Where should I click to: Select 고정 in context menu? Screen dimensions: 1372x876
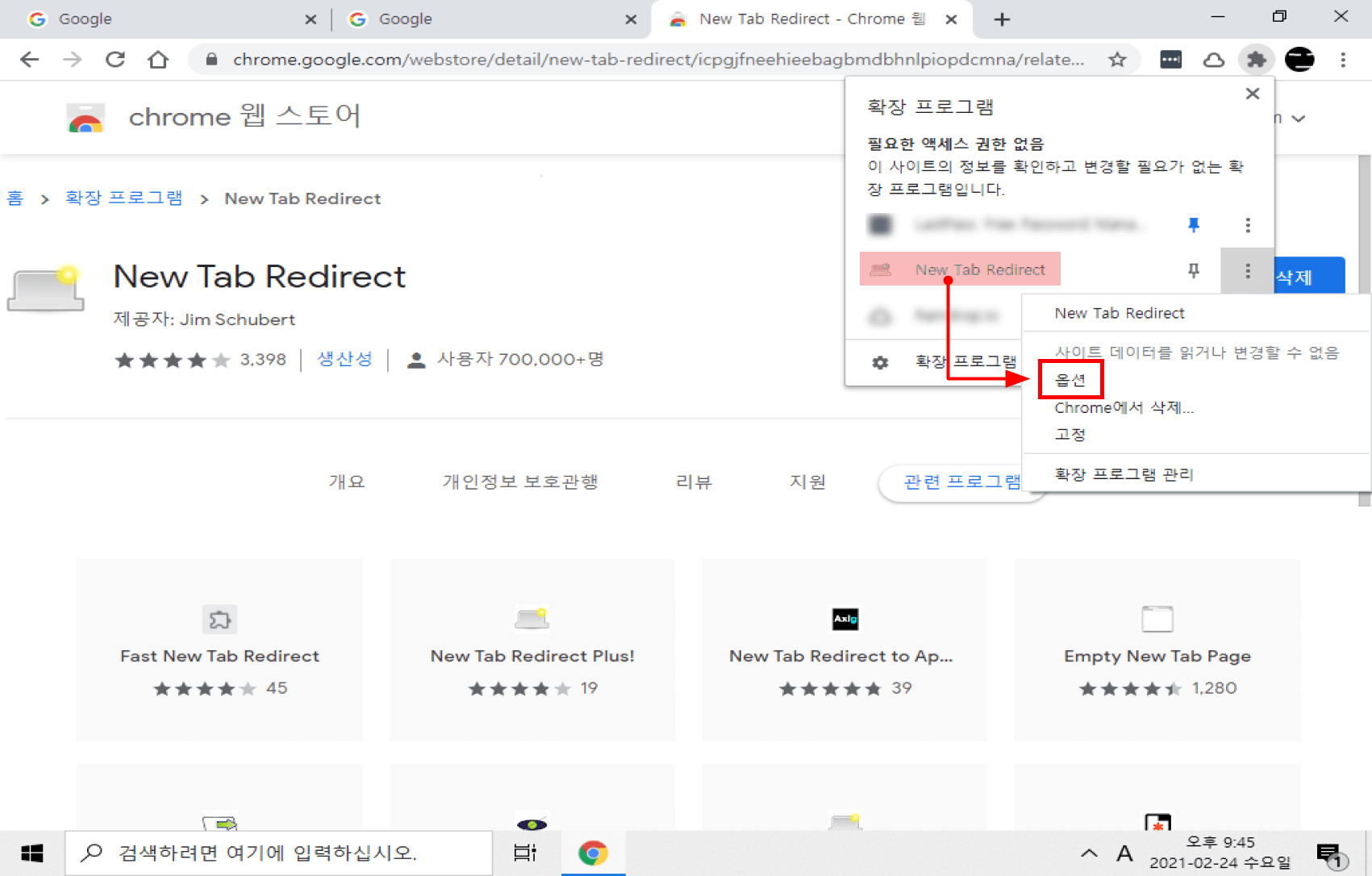click(x=1070, y=434)
